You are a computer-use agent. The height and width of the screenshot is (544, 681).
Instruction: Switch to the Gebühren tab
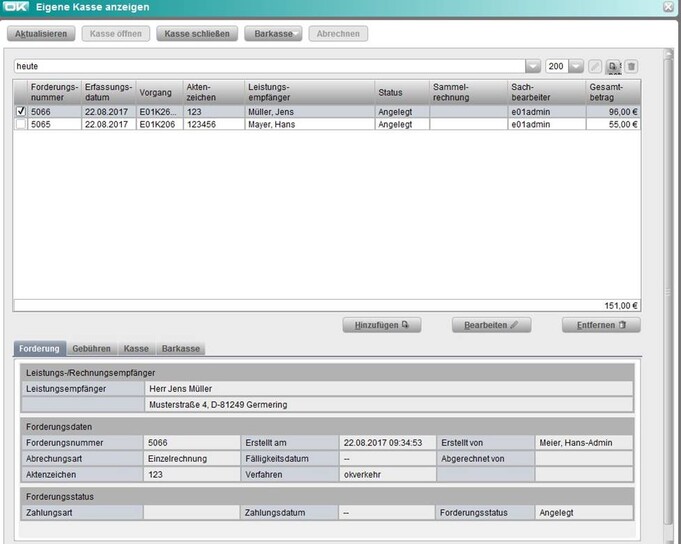tap(91, 349)
